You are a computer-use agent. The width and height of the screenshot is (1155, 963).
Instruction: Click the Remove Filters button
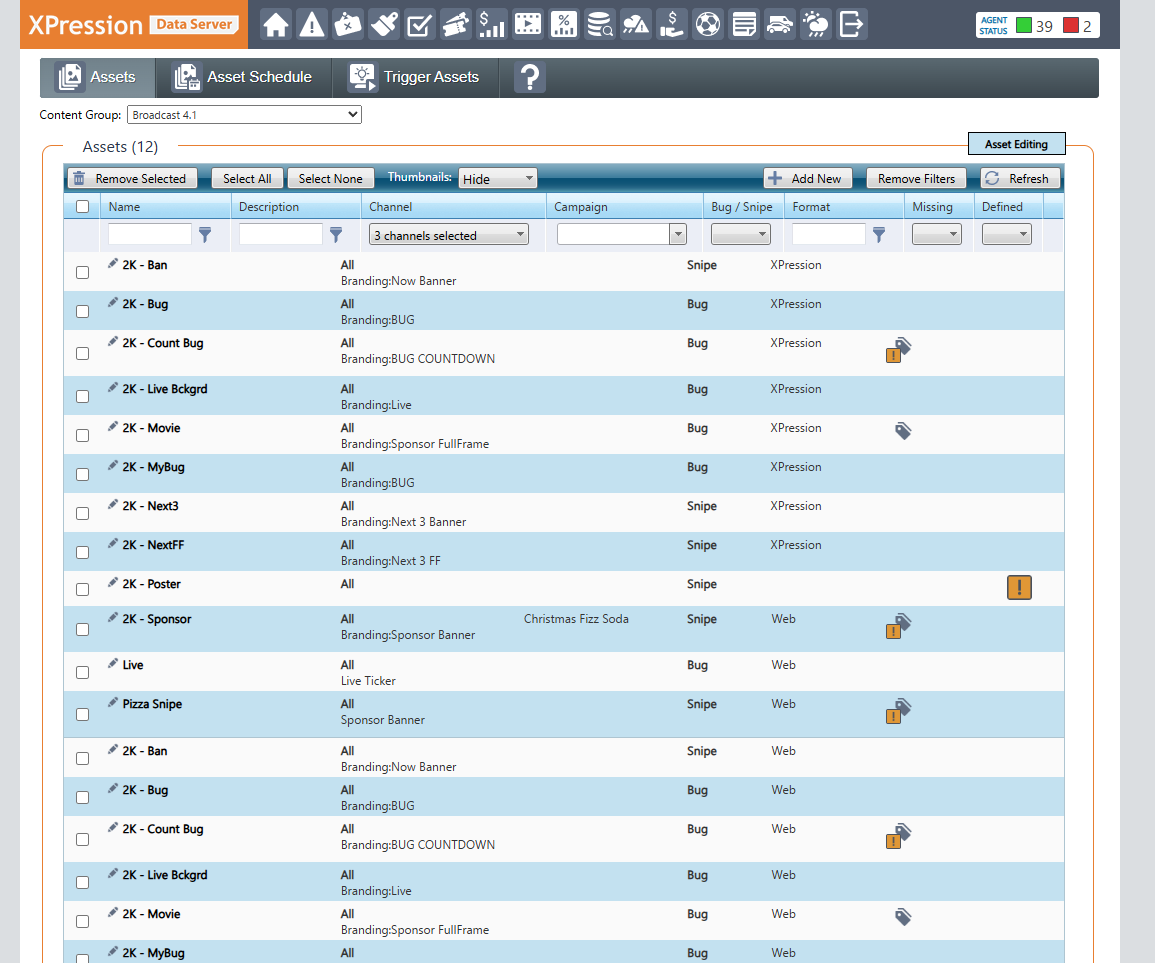click(916, 179)
